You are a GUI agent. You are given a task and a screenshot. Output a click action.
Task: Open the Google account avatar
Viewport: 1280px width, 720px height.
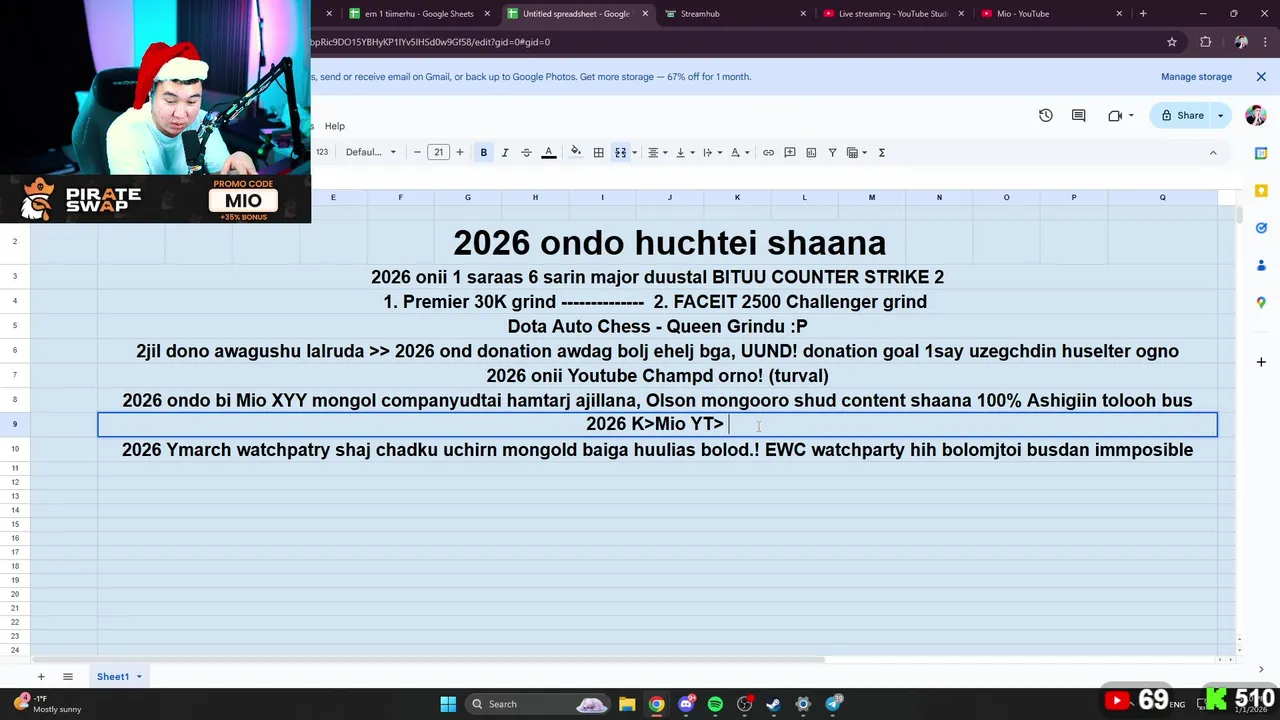tap(1256, 116)
